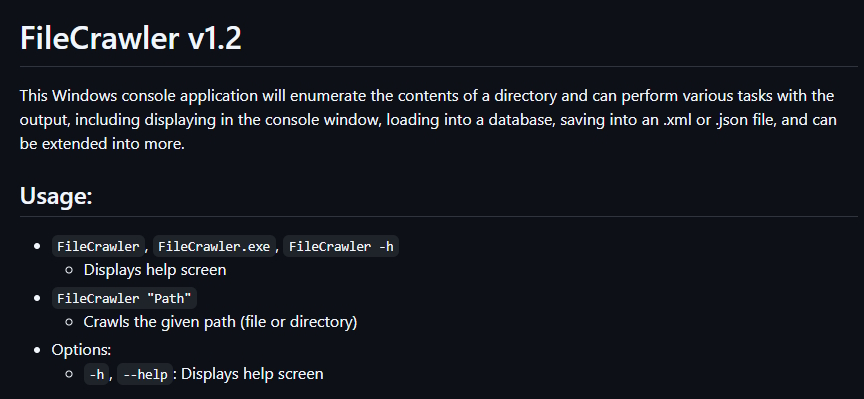Click the bullet before Options:
This screenshot has height=399, width=864.
coord(37,350)
